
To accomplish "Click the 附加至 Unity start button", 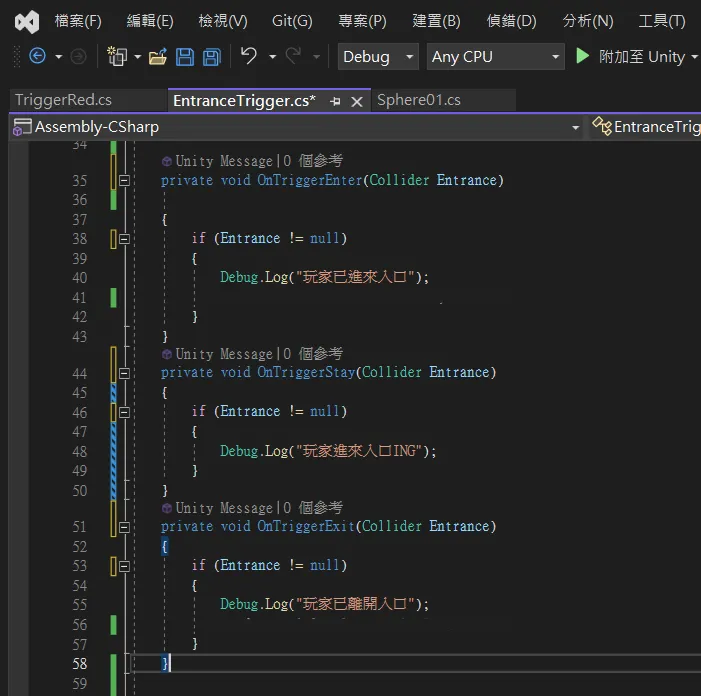I will (x=630, y=57).
